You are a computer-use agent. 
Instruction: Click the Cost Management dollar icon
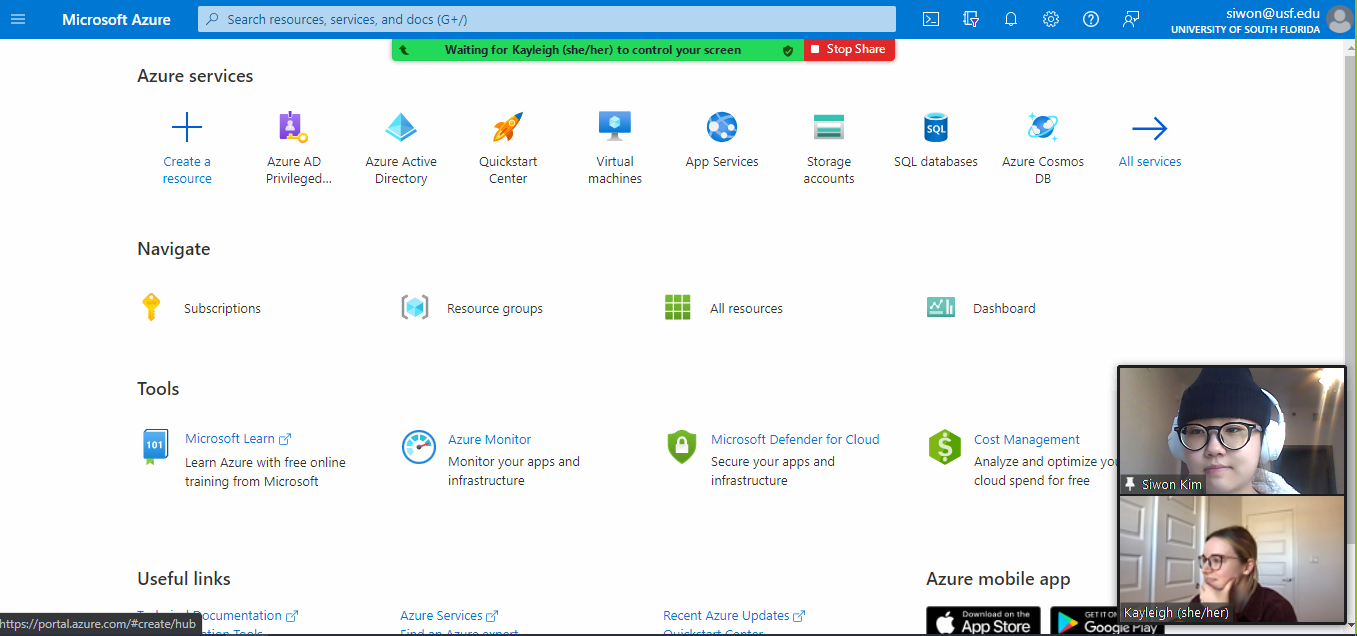[945, 446]
